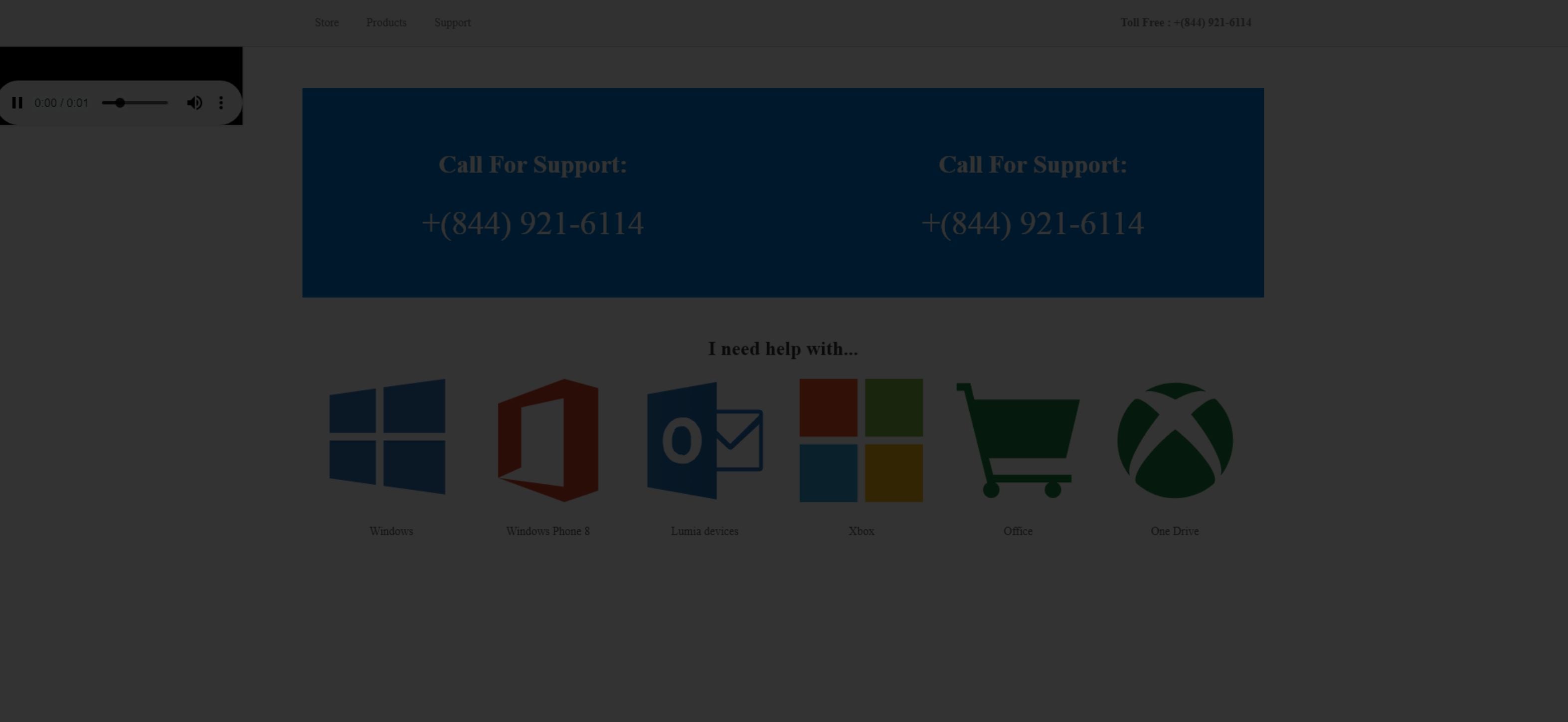Click the Lumia devices label
This screenshot has height=722, width=1568.
coord(704,531)
